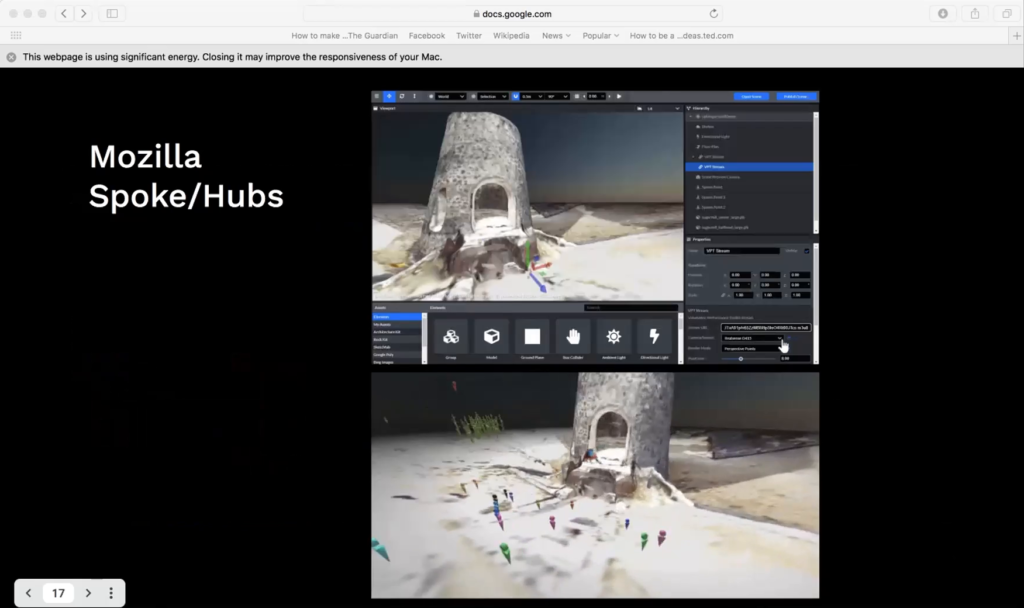1024x608 pixels.
Task: Click the slide number 17 field
Action: pyautogui.click(x=58, y=593)
